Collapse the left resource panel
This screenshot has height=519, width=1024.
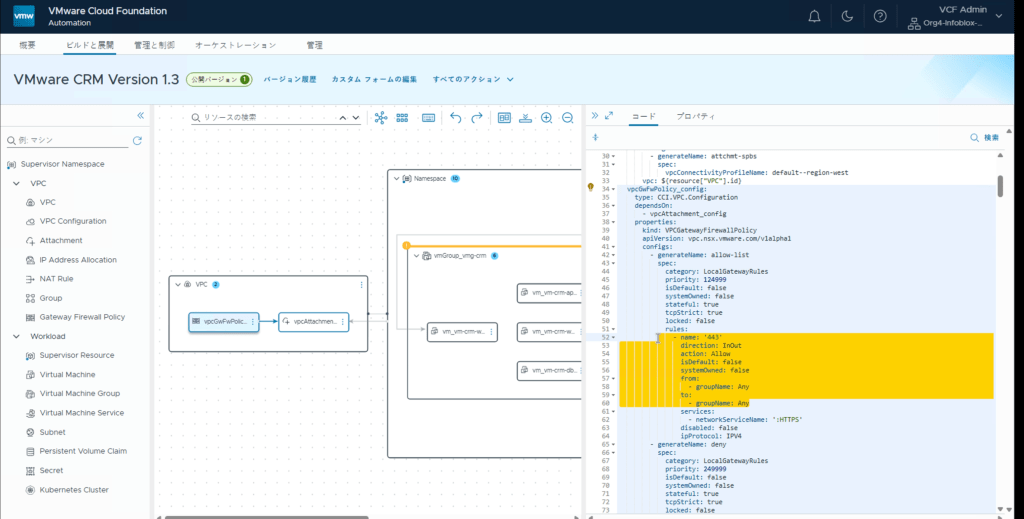click(x=140, y=116)
